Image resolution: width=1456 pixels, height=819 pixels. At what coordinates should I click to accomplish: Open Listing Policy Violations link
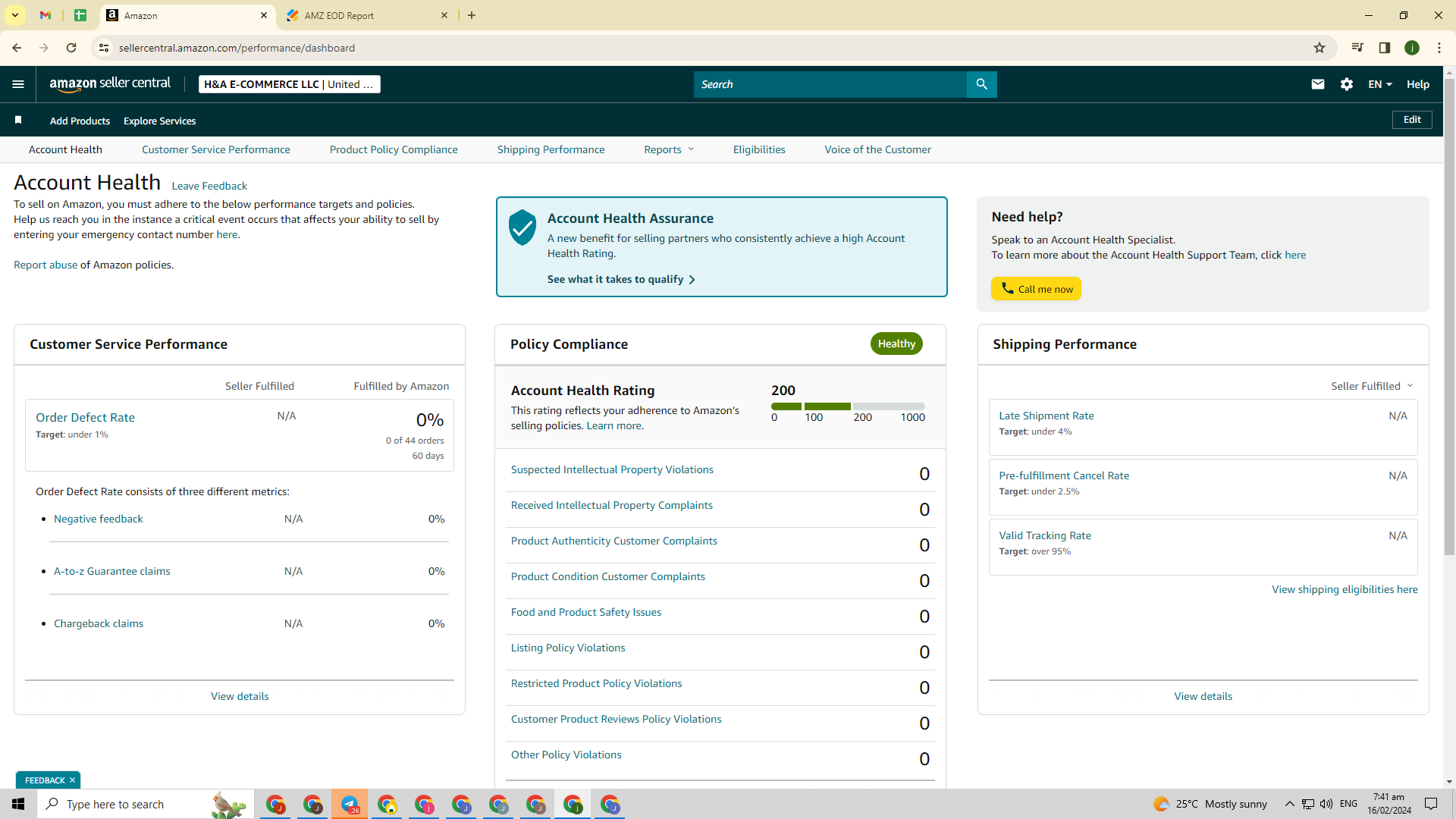(568, 648)
